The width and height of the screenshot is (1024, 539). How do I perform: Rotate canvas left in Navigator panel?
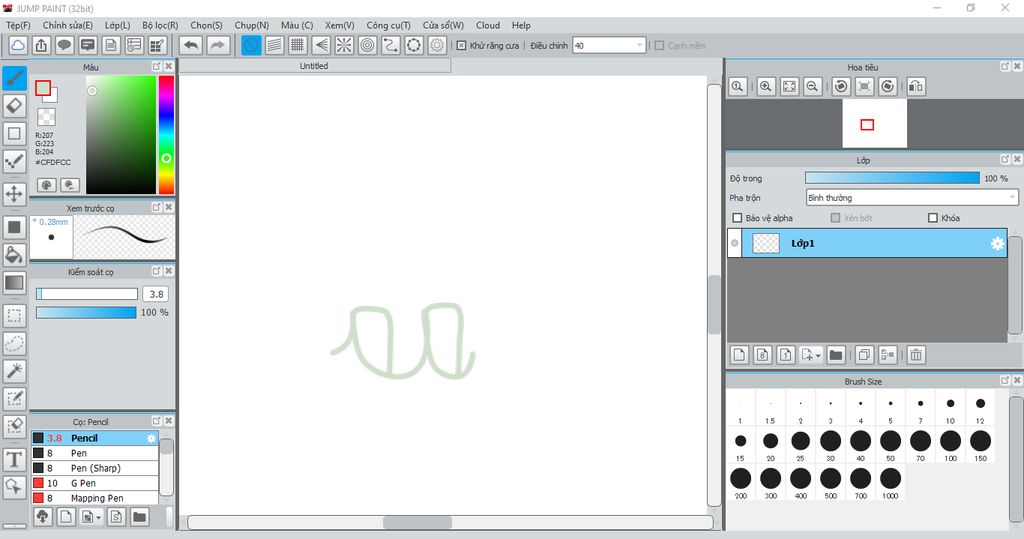[841, 86]
